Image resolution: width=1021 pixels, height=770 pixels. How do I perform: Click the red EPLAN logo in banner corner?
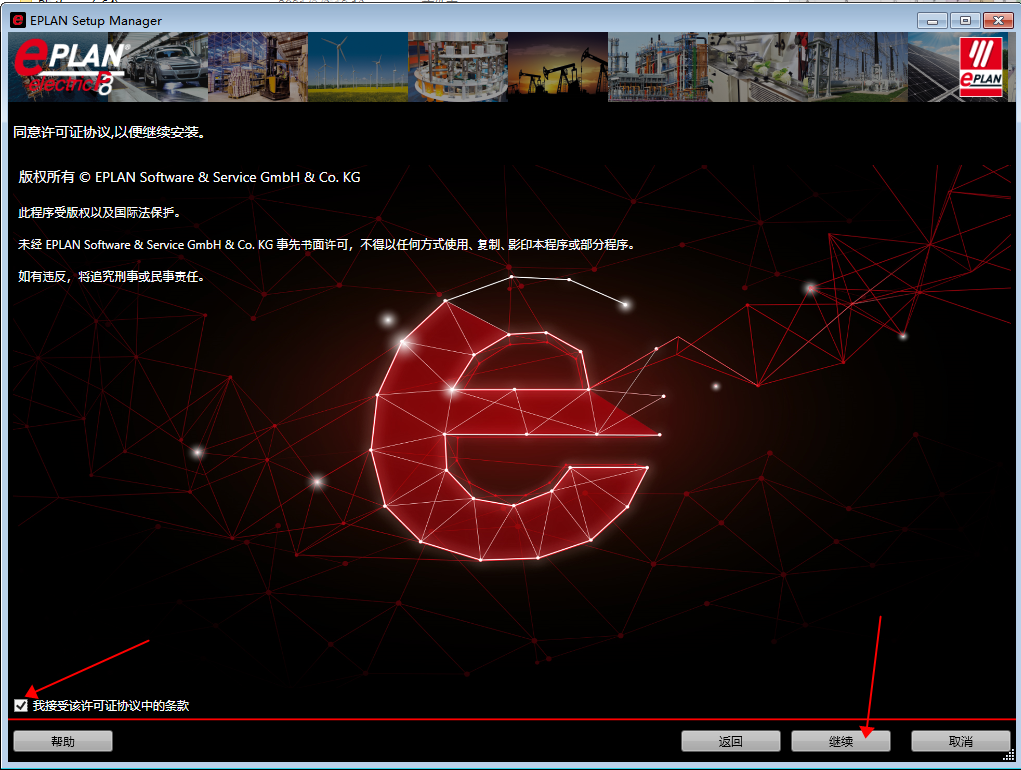(x=980, y=68)
